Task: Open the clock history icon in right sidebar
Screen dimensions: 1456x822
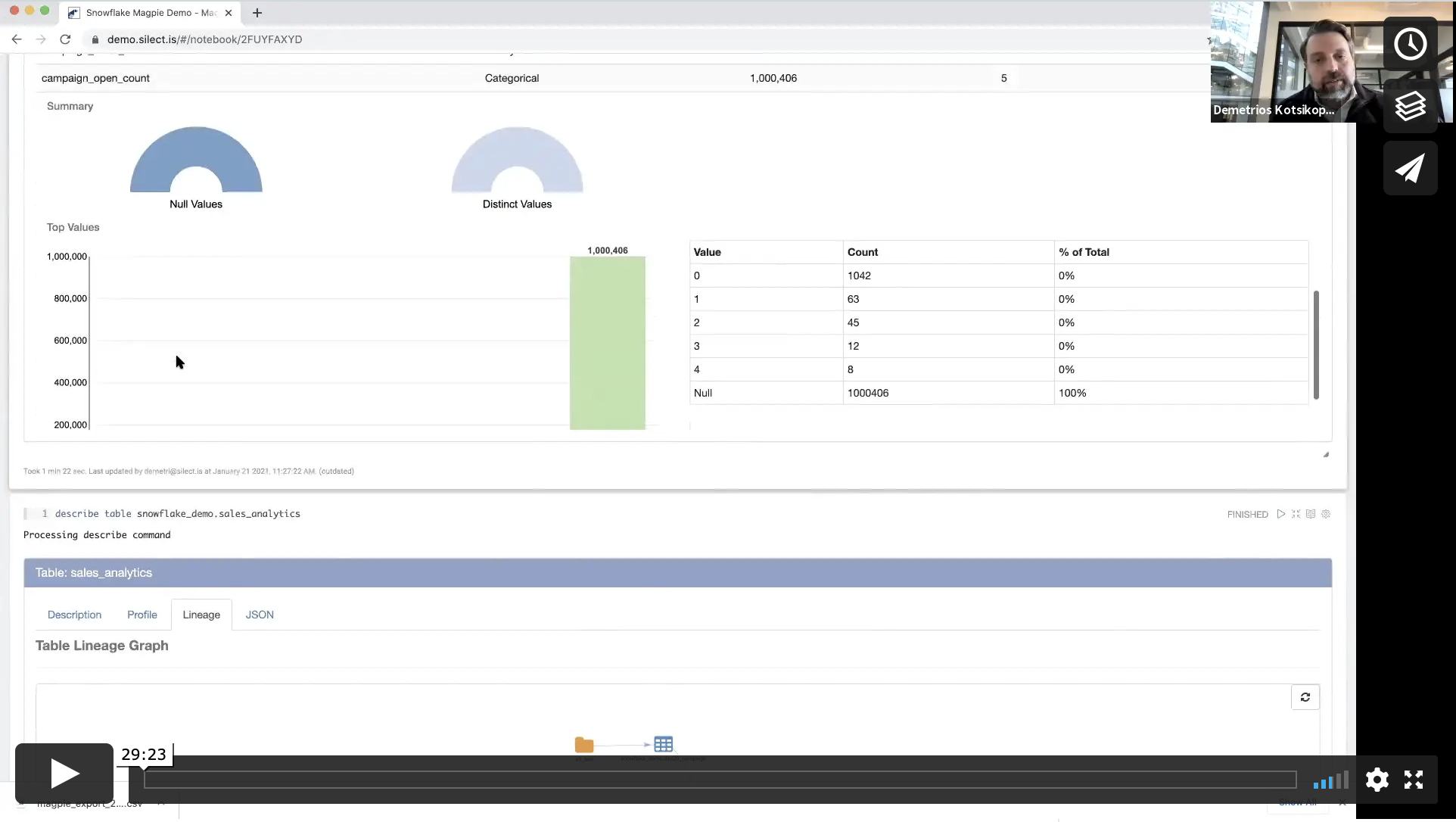Action: [x=1409, y=43]
